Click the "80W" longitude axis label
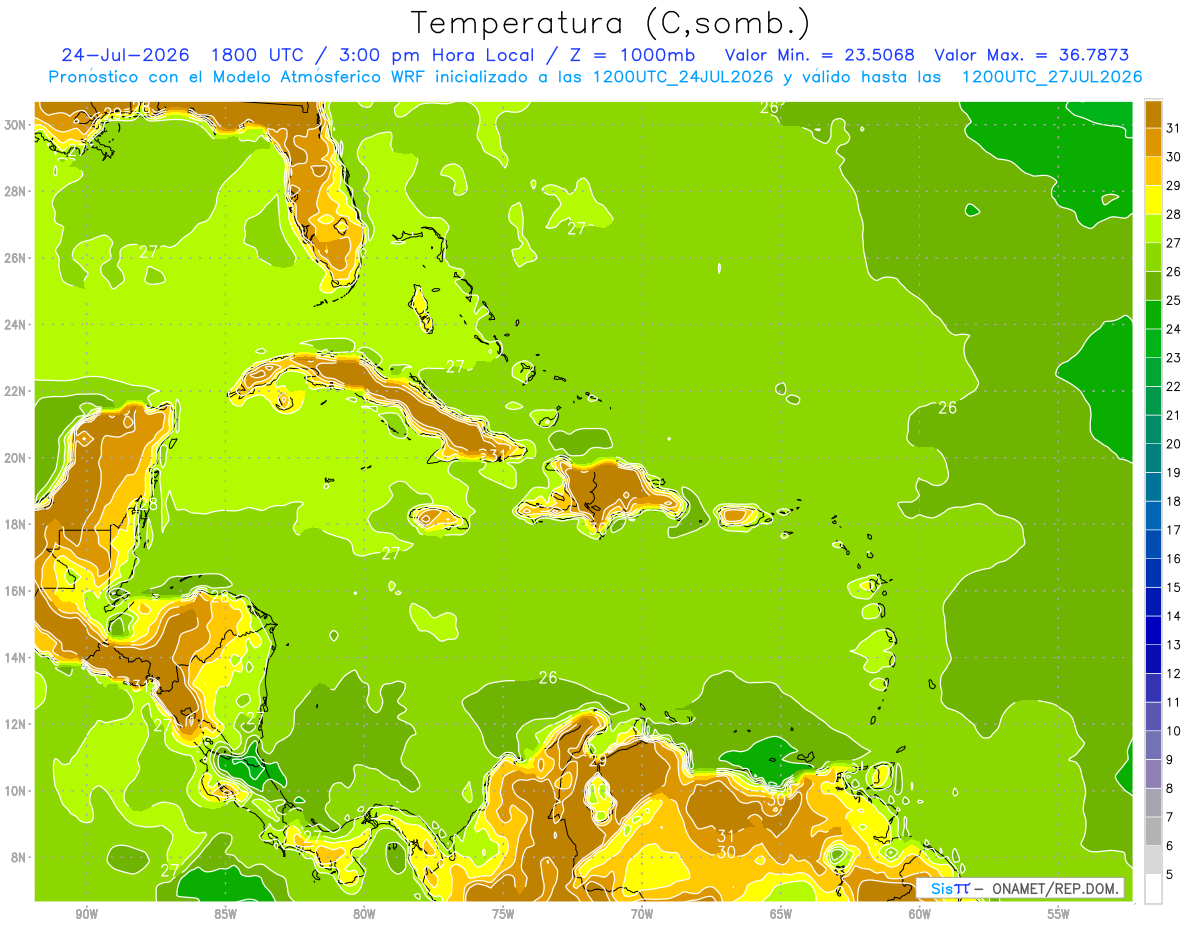Screen dimensions: 1200x927 click(364, 914)
